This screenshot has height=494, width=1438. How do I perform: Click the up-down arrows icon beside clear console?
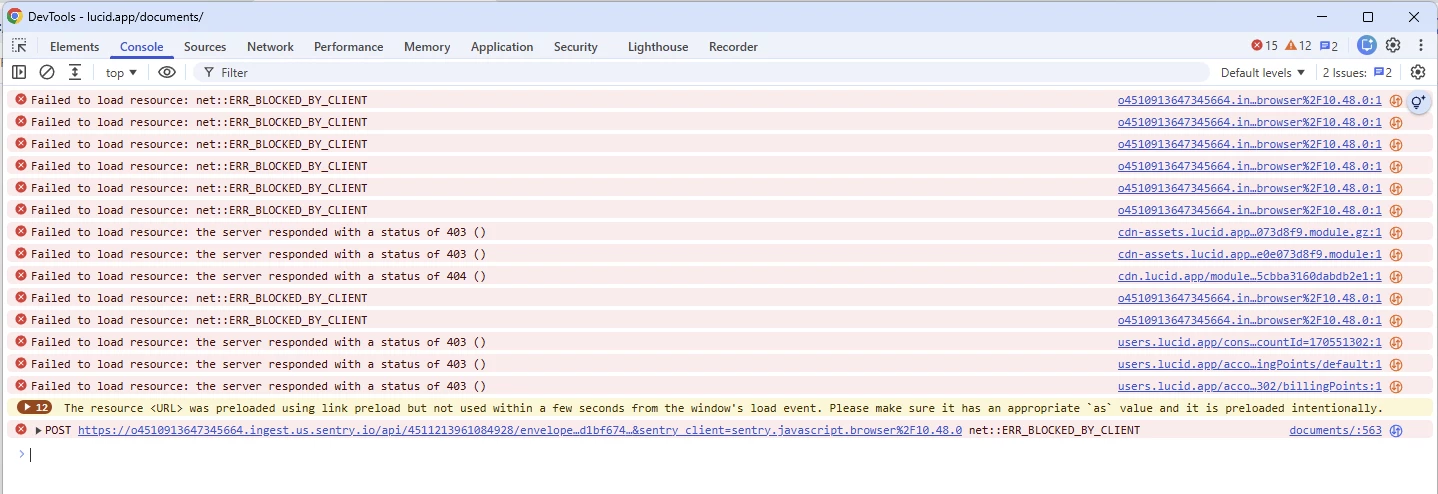tap(75, 72)
